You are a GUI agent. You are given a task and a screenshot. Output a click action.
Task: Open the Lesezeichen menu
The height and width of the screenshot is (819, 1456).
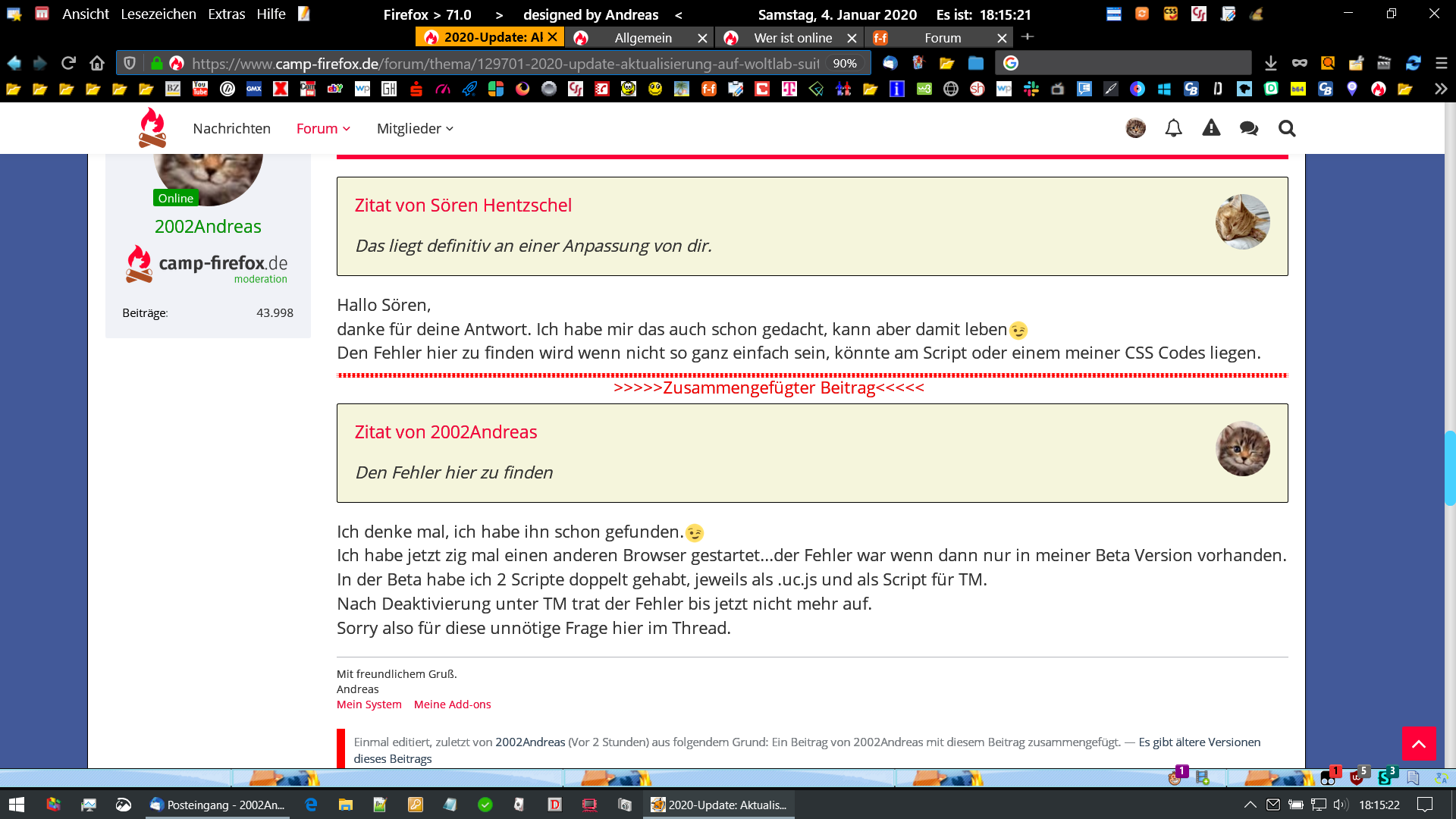coord(158,14)
